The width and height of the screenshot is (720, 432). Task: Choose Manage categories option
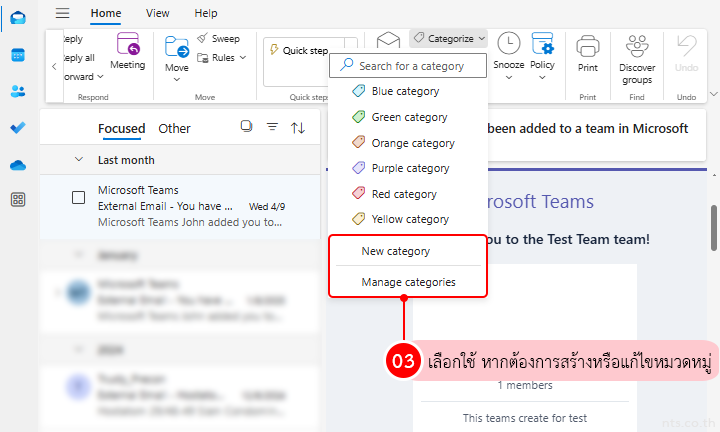pyautogui.click(x=408, y=282)
